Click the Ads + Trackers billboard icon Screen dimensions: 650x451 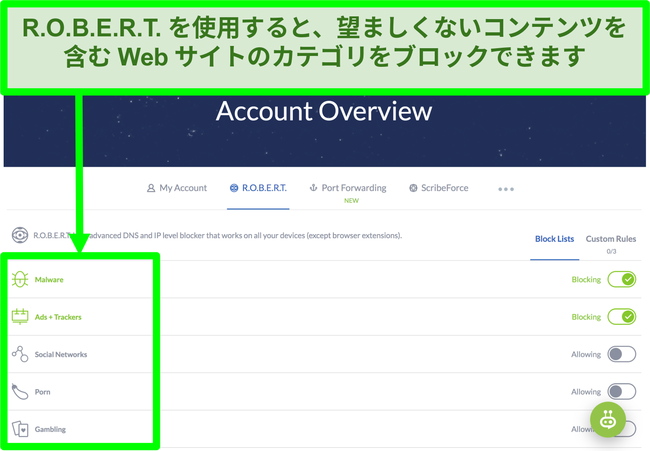(x=20, y=317)
